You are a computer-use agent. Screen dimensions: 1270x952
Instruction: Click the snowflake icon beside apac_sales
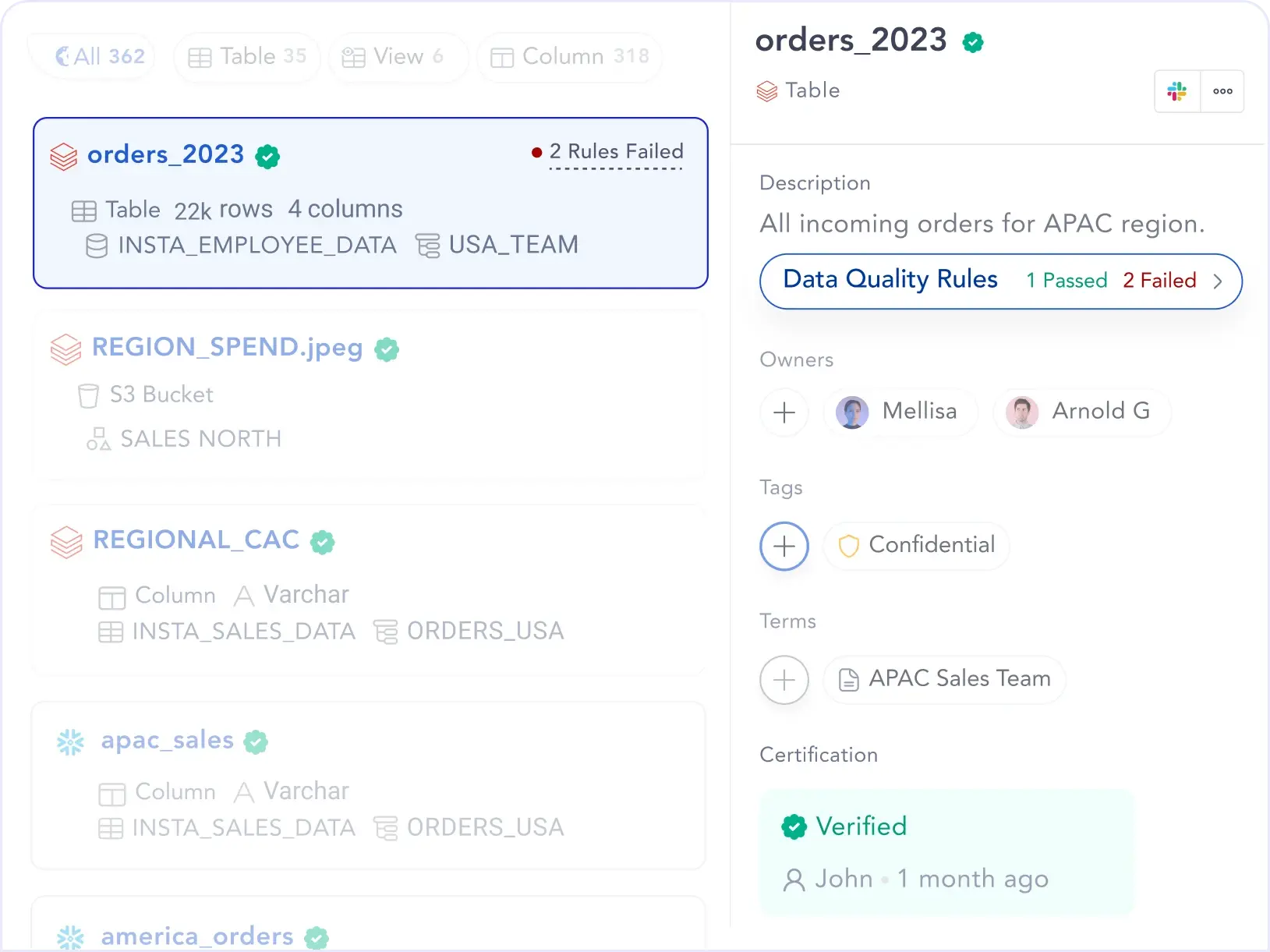[71, 742]
